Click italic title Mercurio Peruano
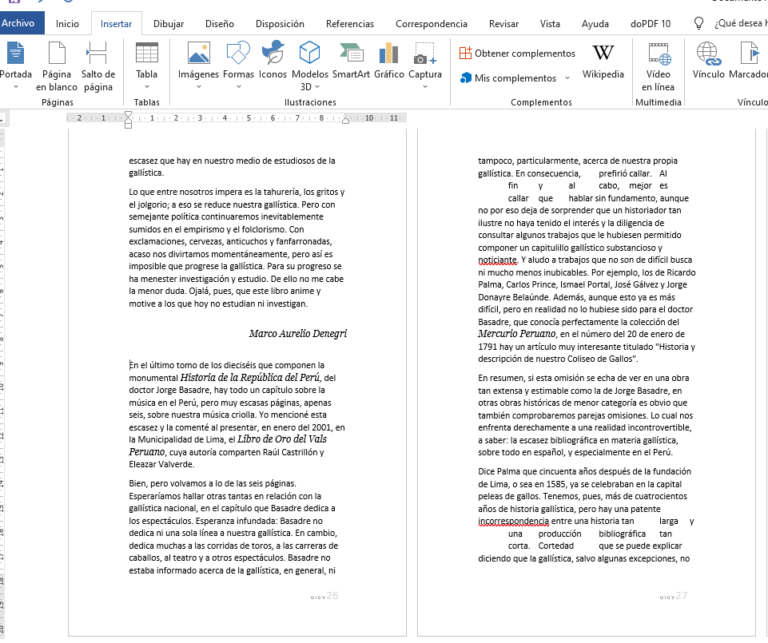The width and height of the screenshot is (768, 643). click(x=517, y=333)
